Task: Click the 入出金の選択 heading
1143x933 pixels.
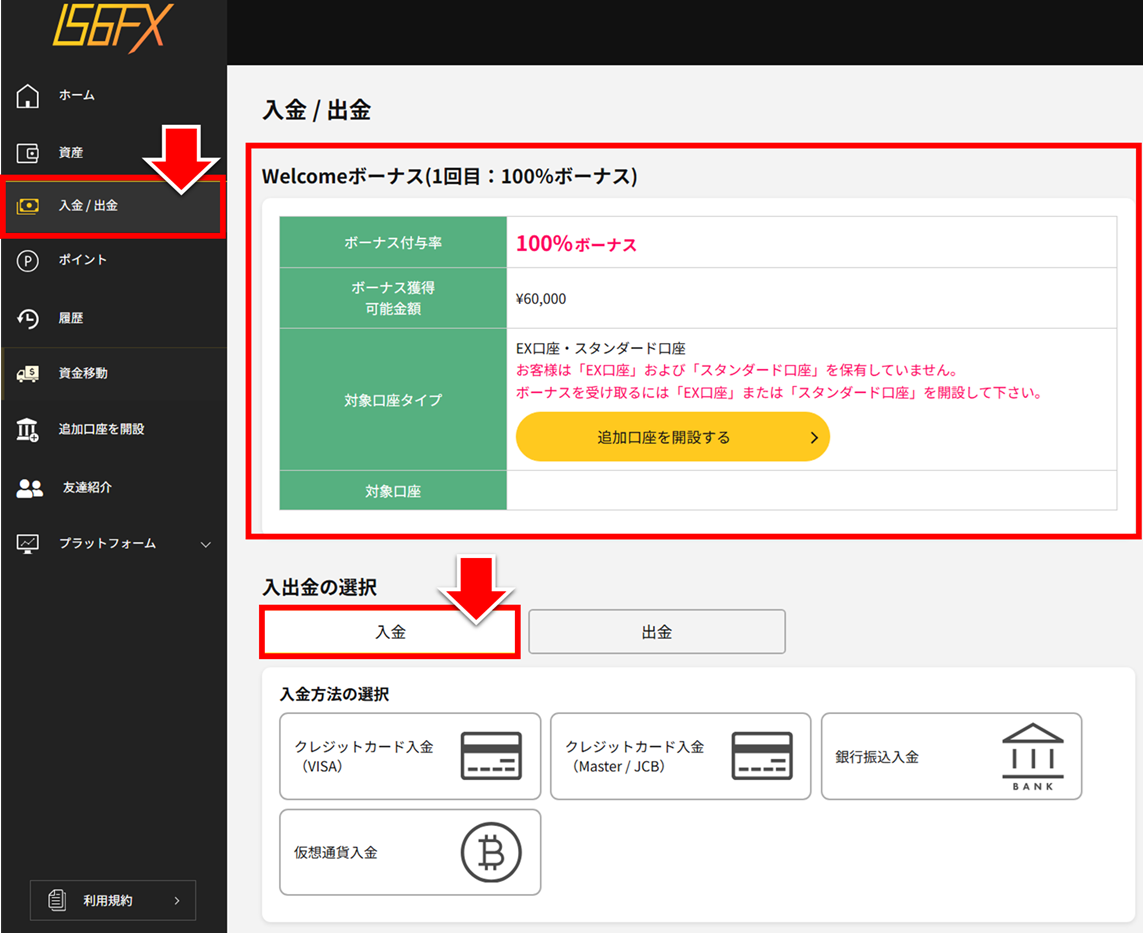Action: click(319, 587)
